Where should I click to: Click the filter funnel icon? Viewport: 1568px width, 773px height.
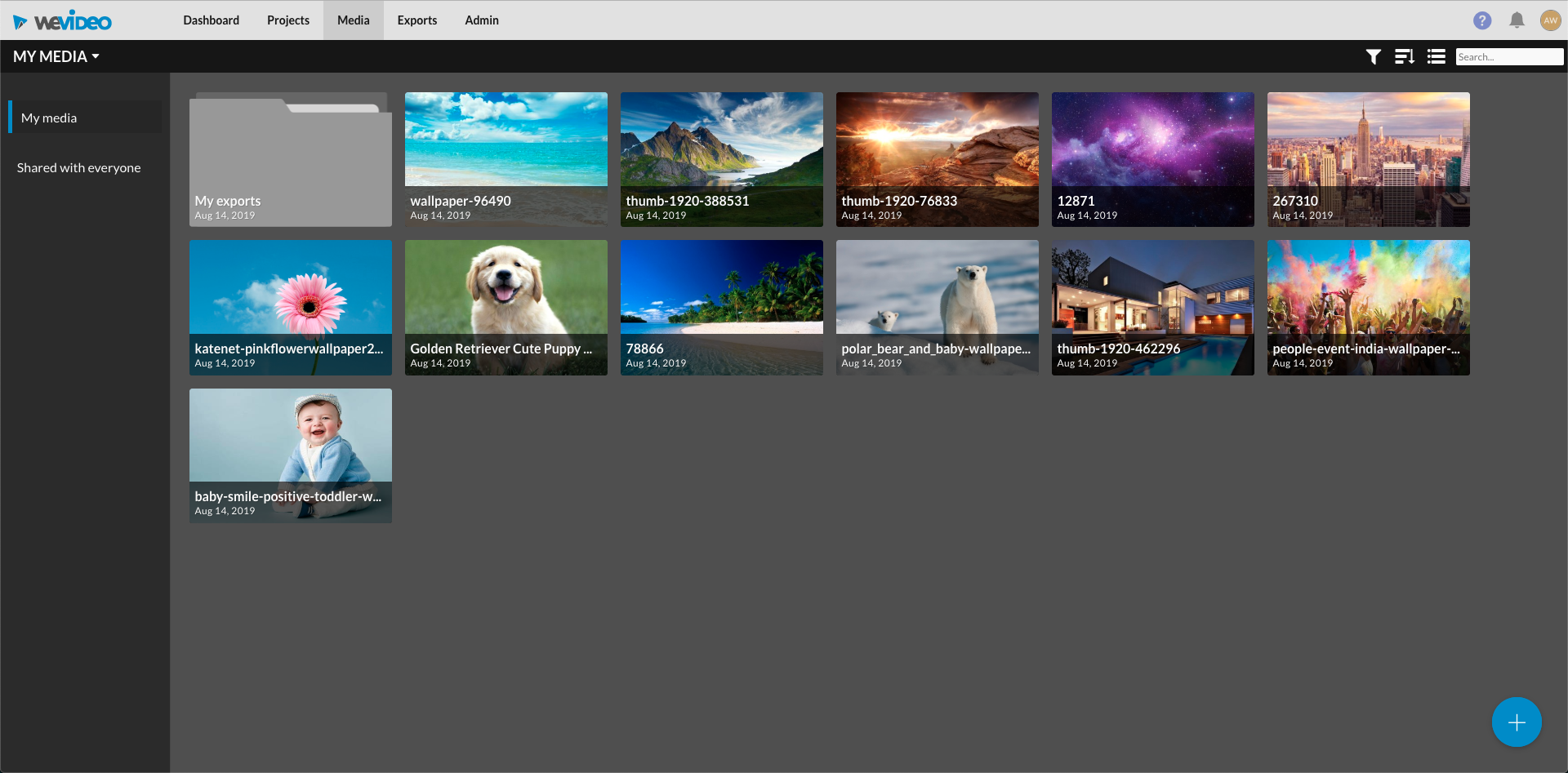(x=1374, y=56)
